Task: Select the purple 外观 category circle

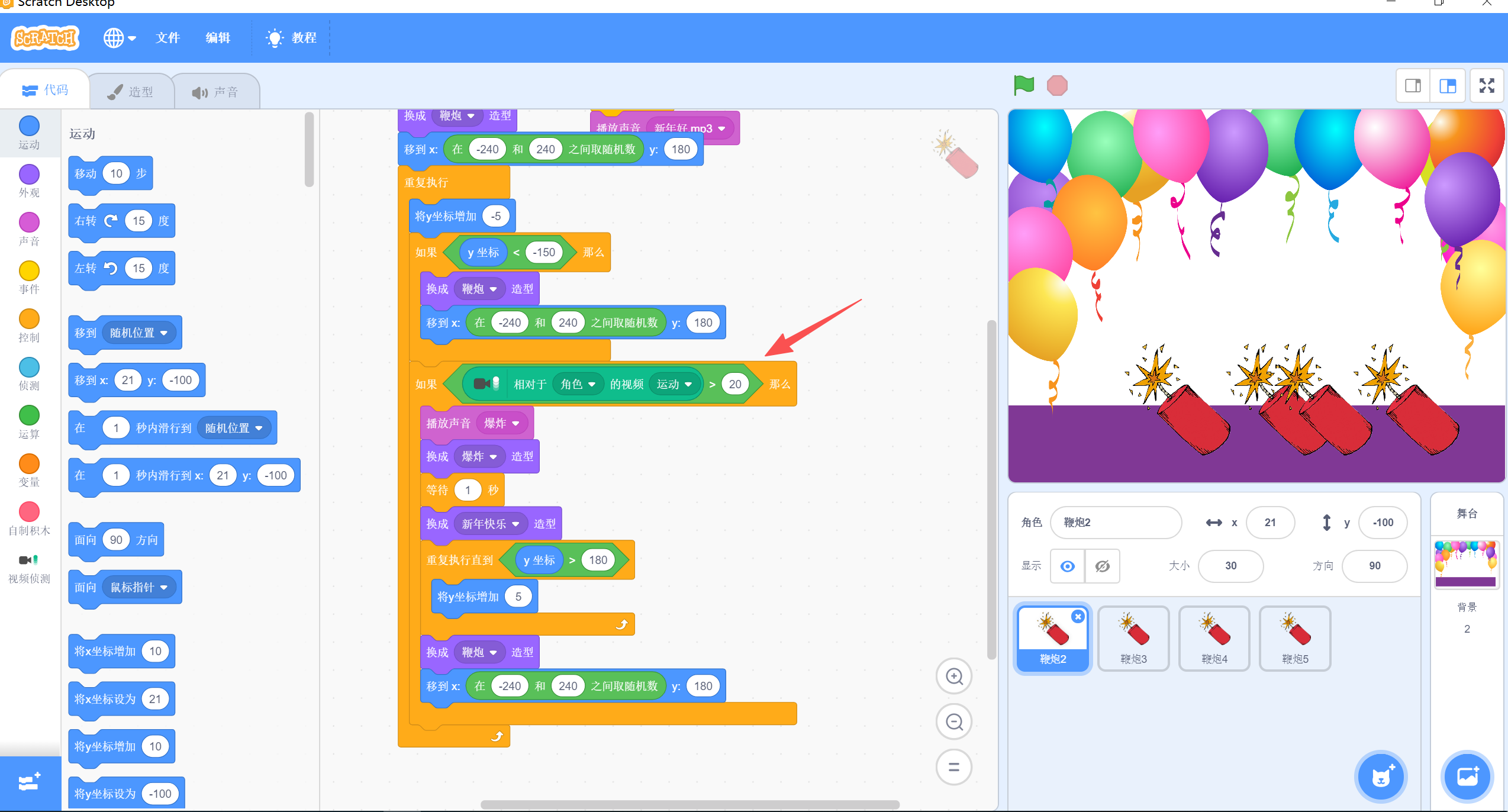Action: pyautogui.click(x=29, y=175)
